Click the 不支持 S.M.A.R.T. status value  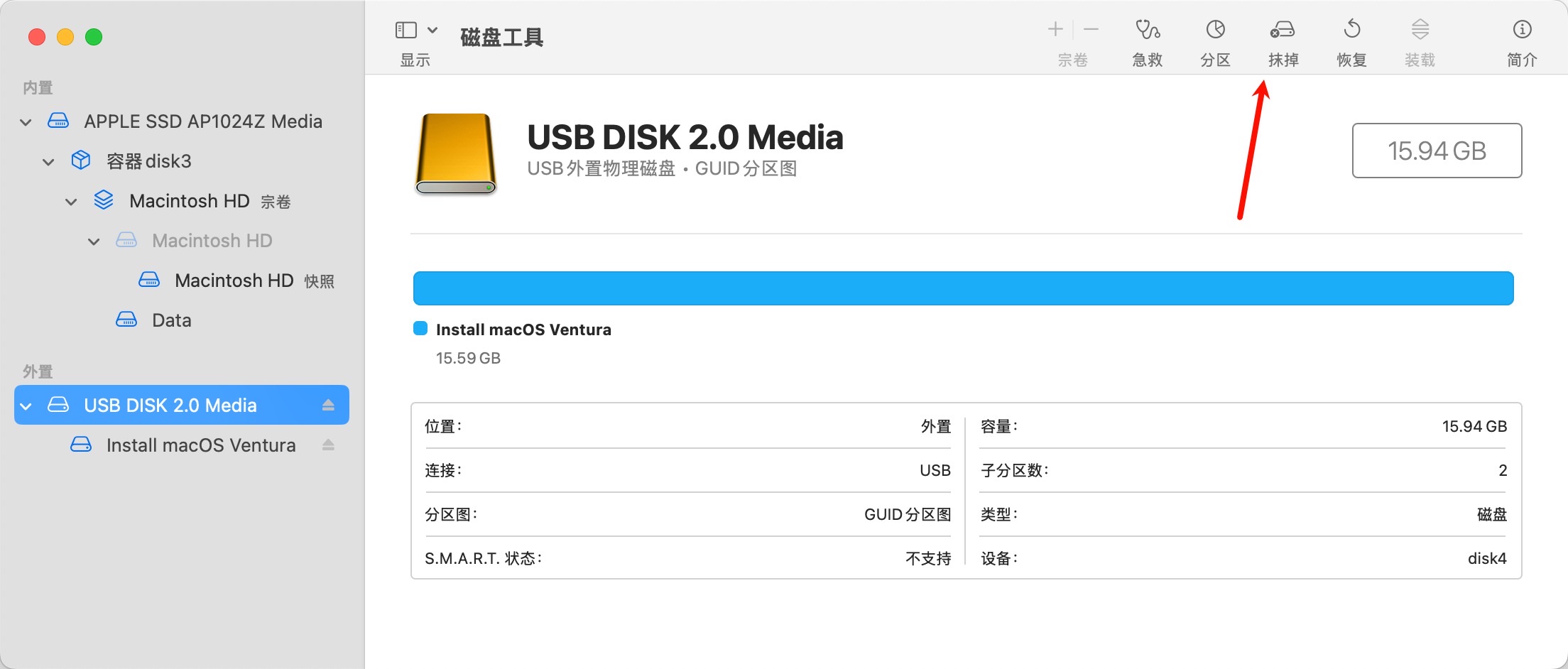click(x=928, y=558)
